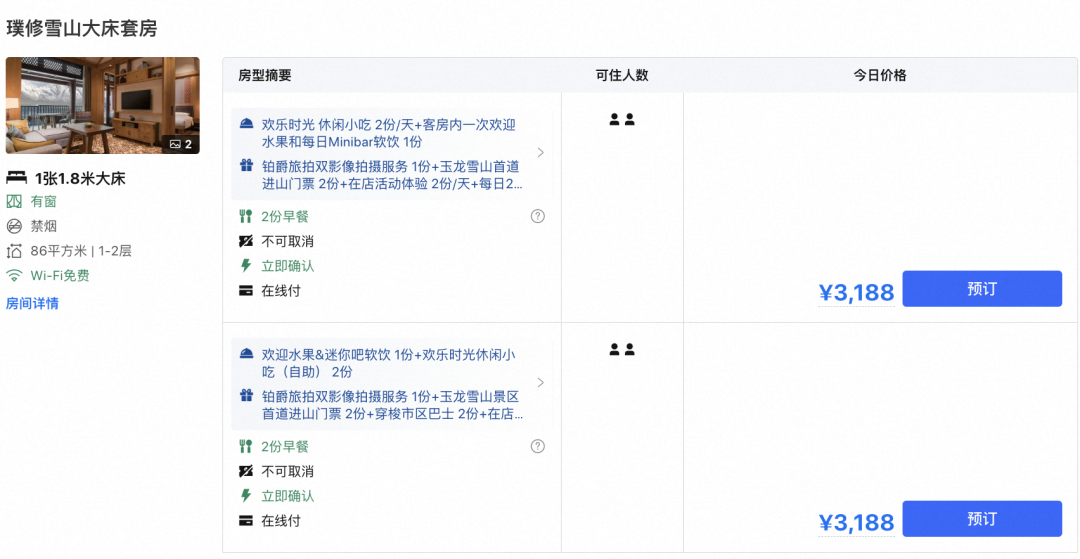Click the no-smoking icon beside 禁烟
The width and height of the screenshot is (1080, 559).
click(14, 226)
